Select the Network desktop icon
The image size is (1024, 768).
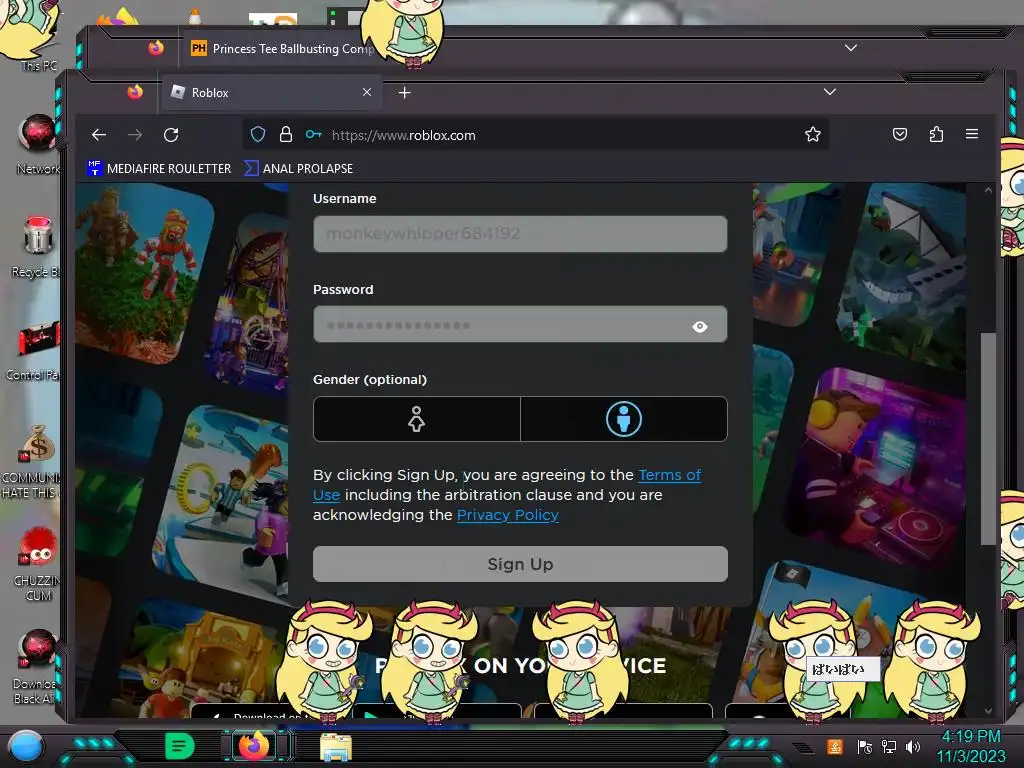38,144
